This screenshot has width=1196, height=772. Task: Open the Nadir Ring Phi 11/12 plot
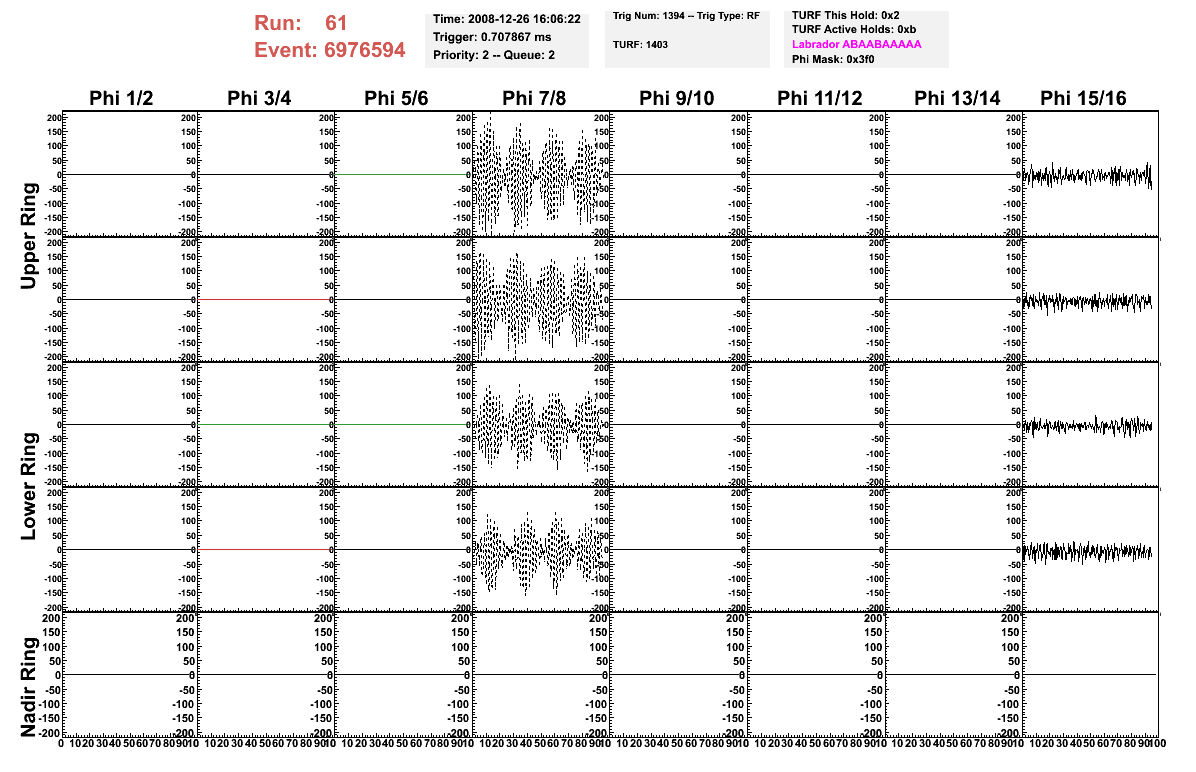tap(816, 674)
